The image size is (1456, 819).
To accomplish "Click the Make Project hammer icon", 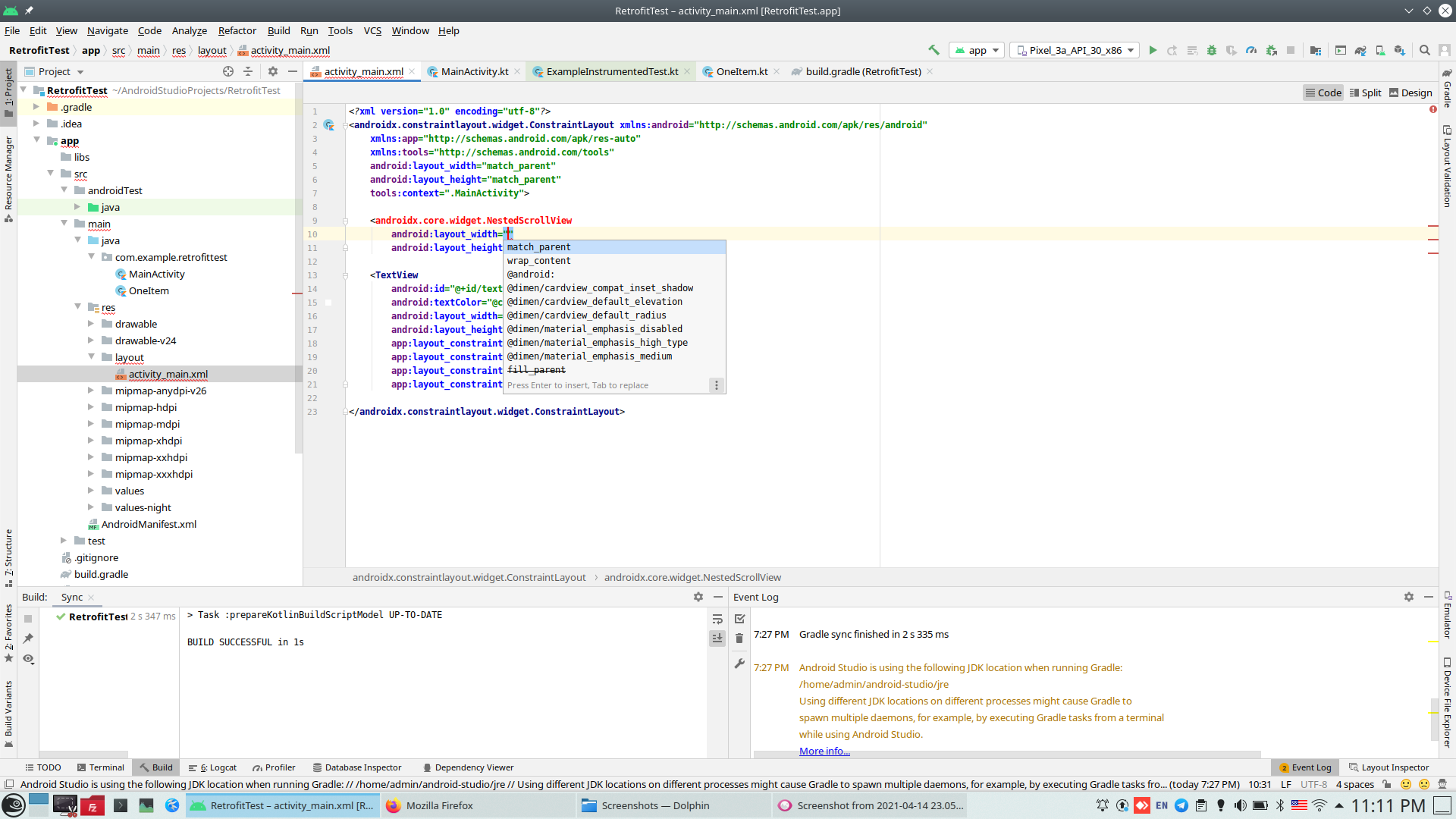I will 934,50.
